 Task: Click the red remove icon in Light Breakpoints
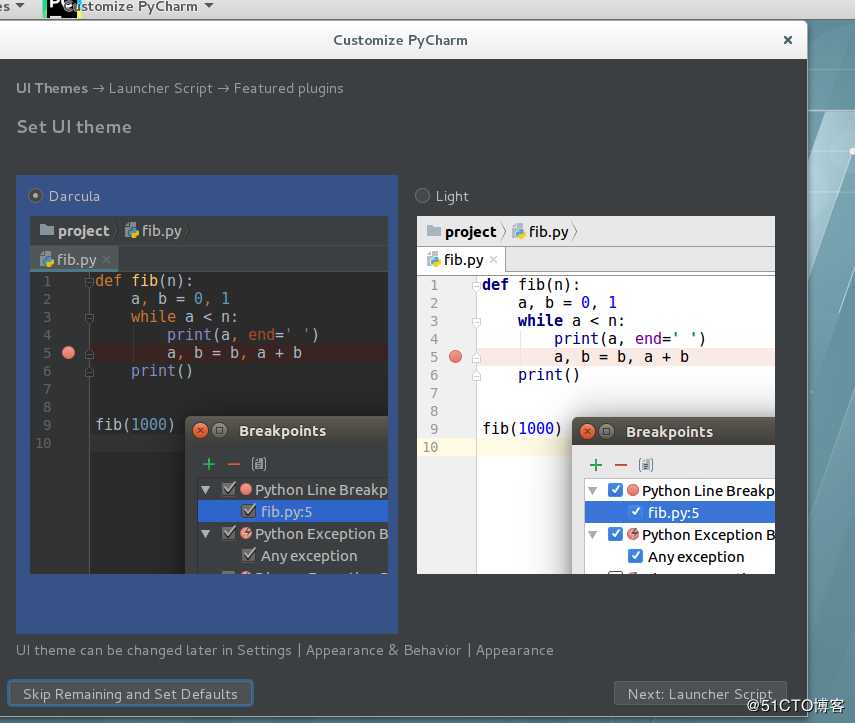coord(621,466)
